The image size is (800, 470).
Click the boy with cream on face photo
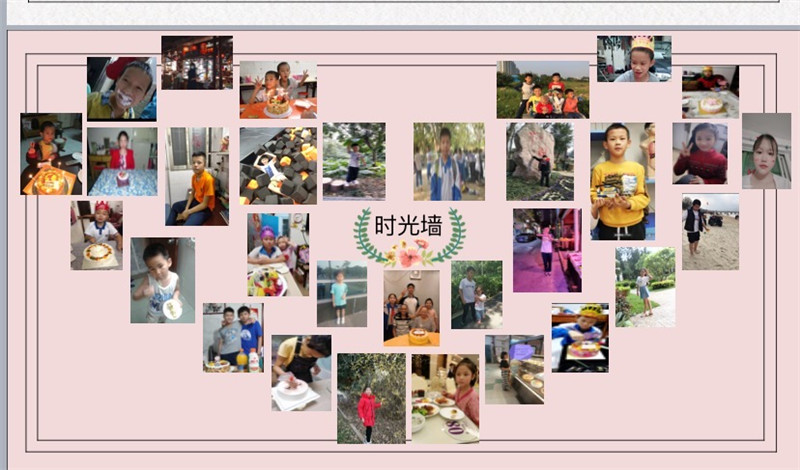(x=122, y=89)
